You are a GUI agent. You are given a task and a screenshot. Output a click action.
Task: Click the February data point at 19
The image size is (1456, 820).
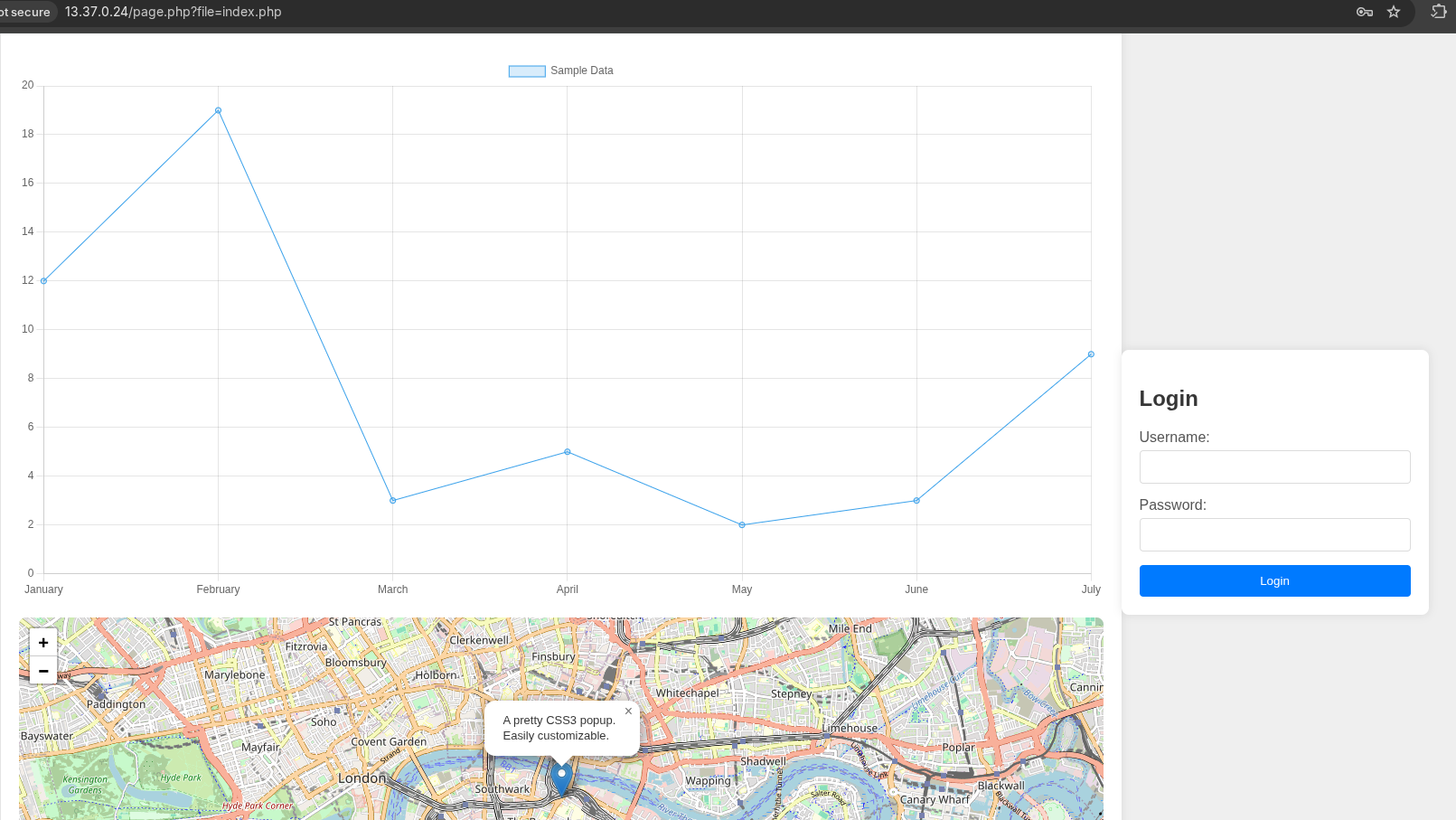pos(218,110)
